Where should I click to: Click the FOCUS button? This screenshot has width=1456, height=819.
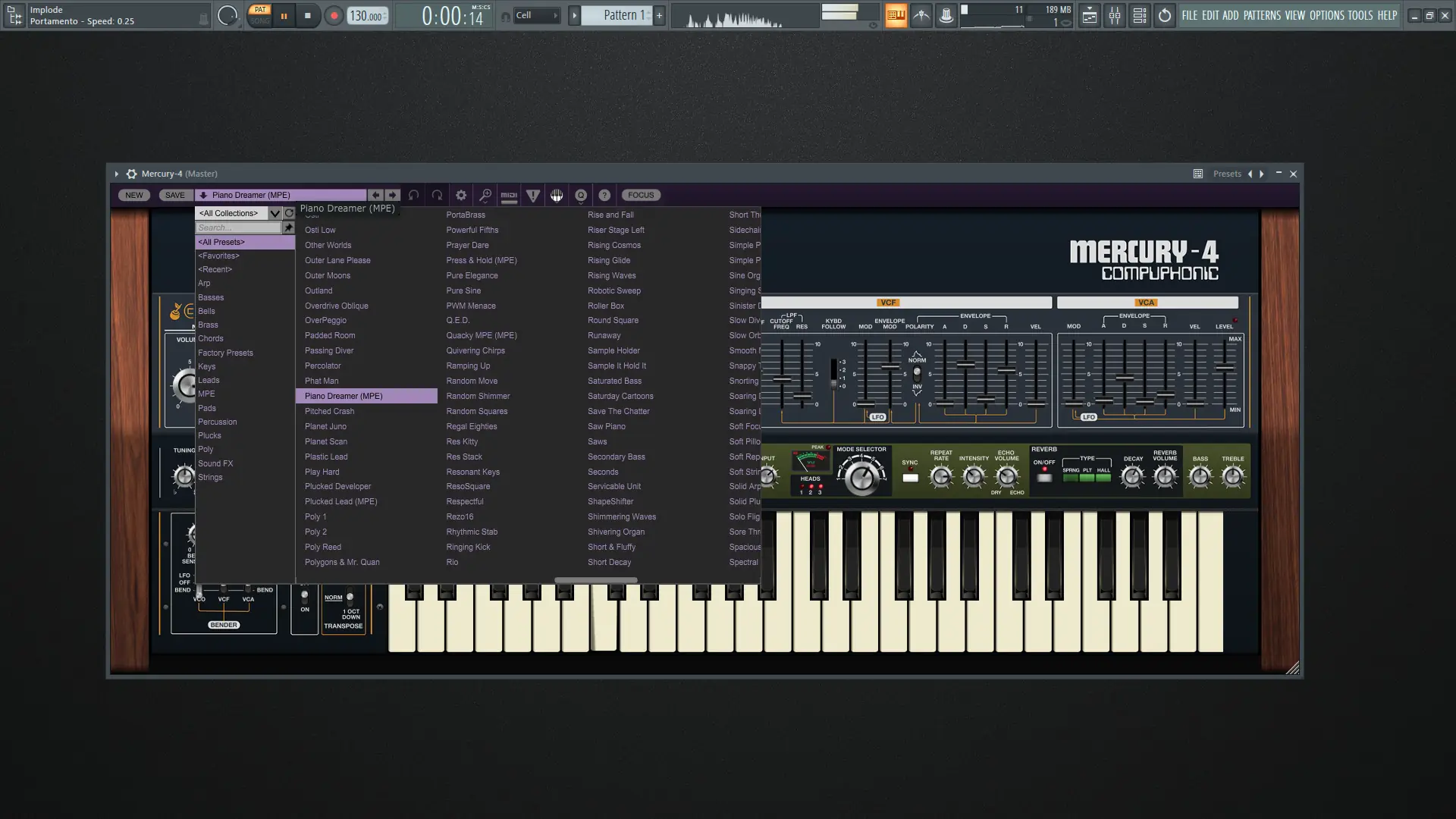(641, 196)
